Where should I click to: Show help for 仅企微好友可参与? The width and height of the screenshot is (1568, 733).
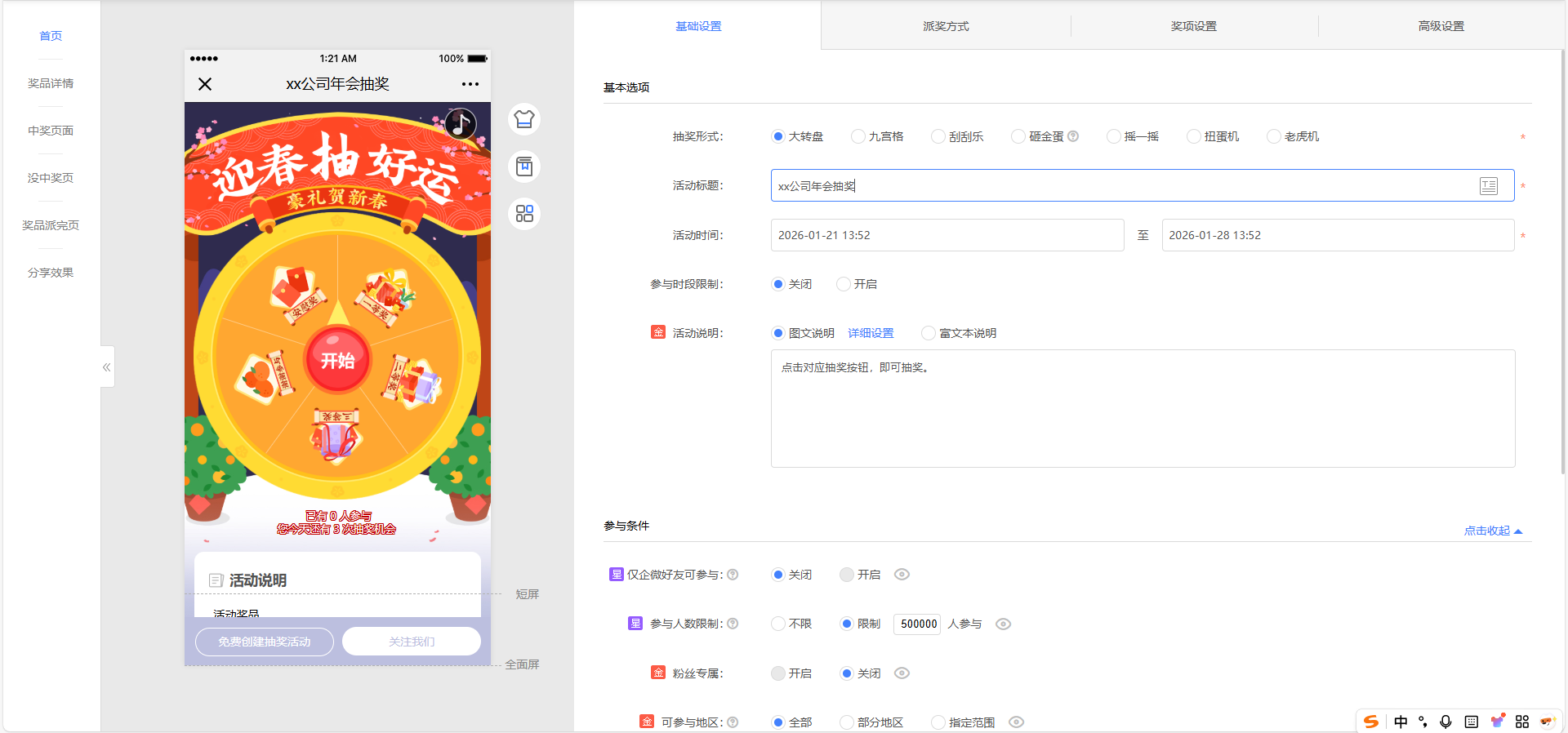point(733,575)
